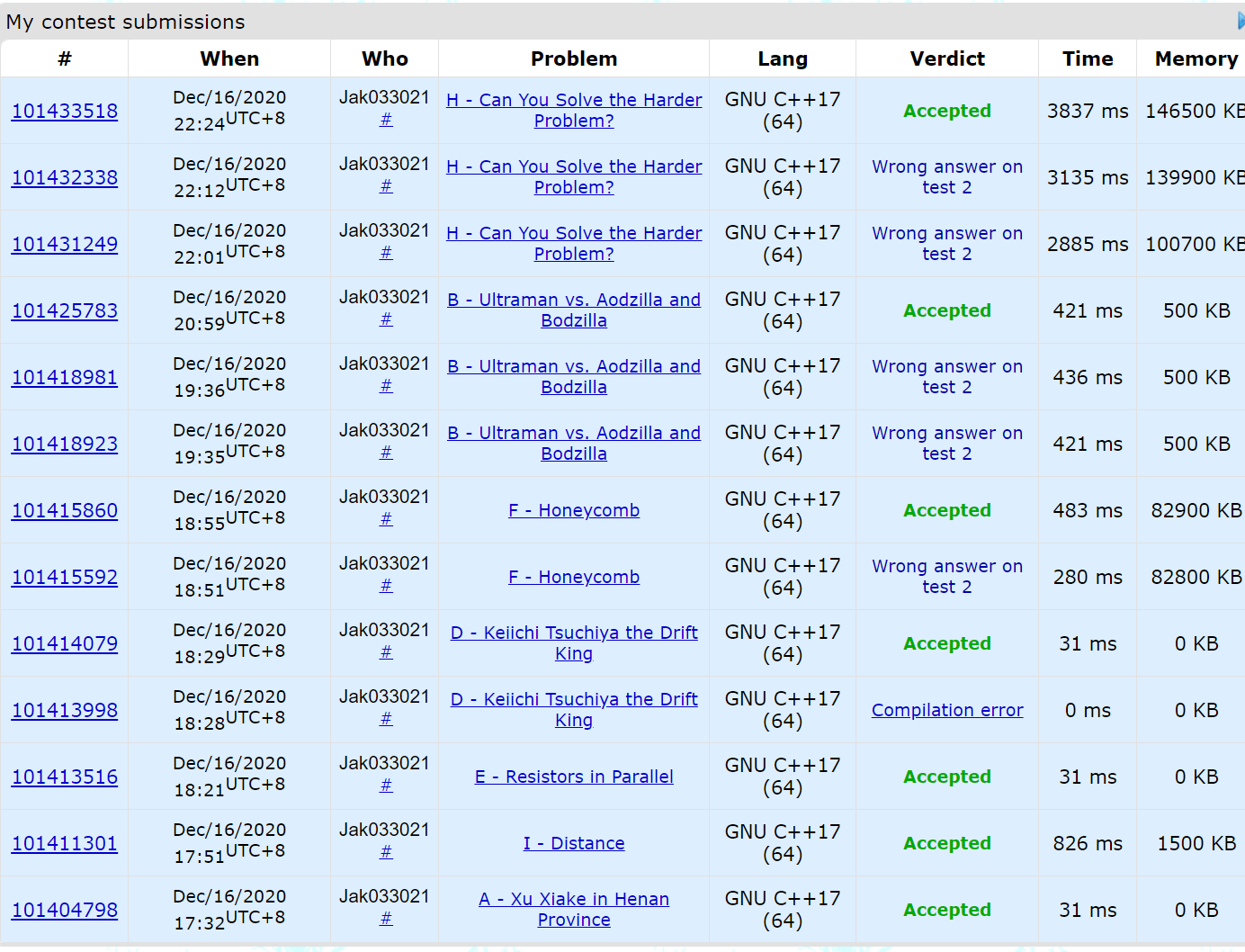The height and width of the screenshot is (952, 1245).
Task: Open the A - Xu Xiake in Henan Province problem
Action: (x=574, y=899)
